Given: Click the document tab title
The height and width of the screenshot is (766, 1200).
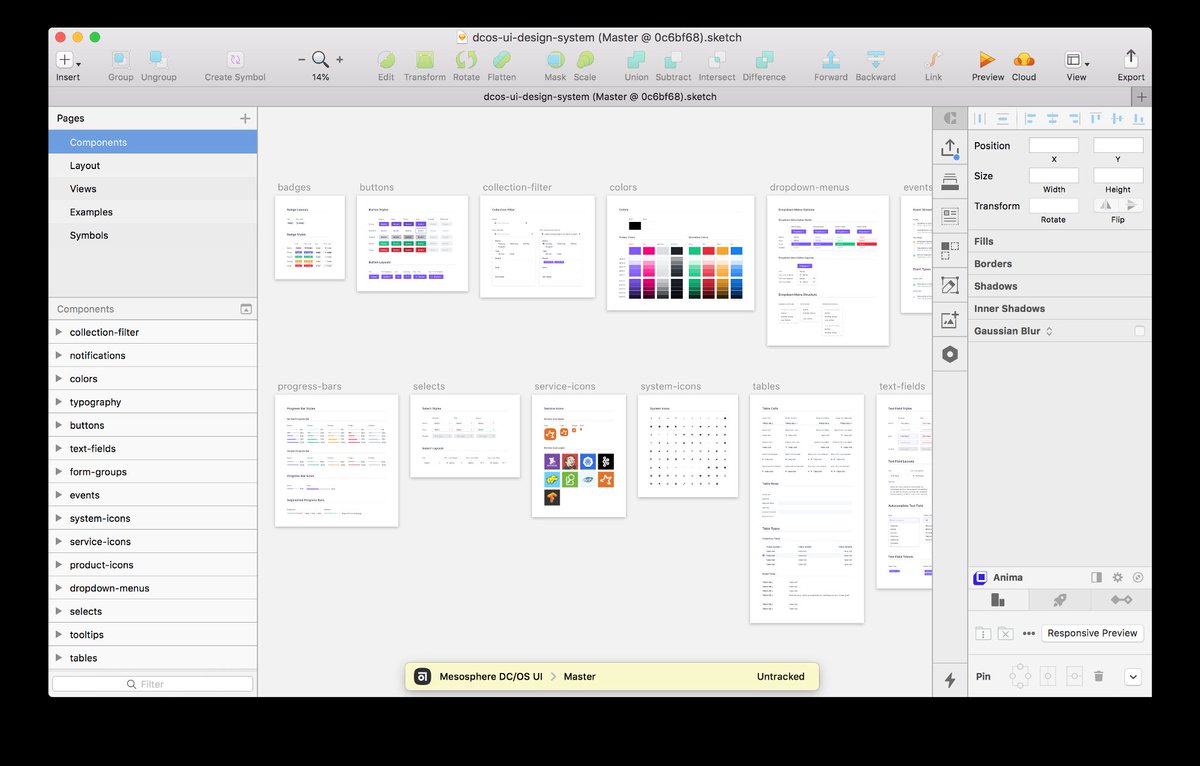Looking at the screenshot, I should point(598,96).
